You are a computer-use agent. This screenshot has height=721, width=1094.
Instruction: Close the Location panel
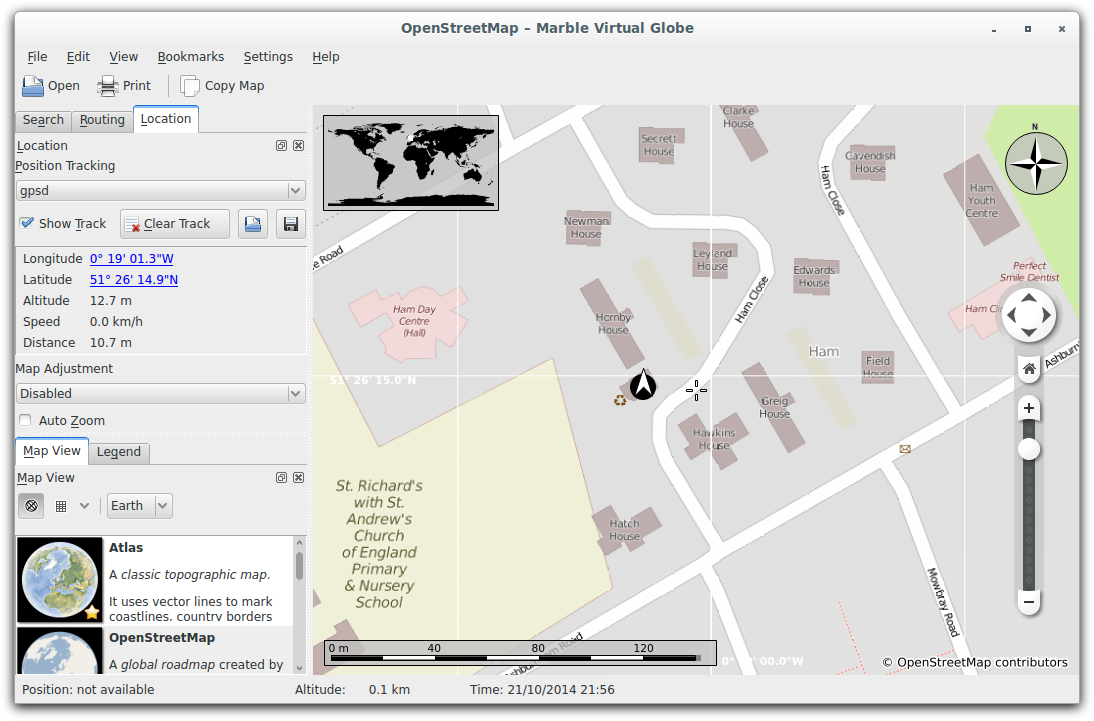(x=299, y=146)
